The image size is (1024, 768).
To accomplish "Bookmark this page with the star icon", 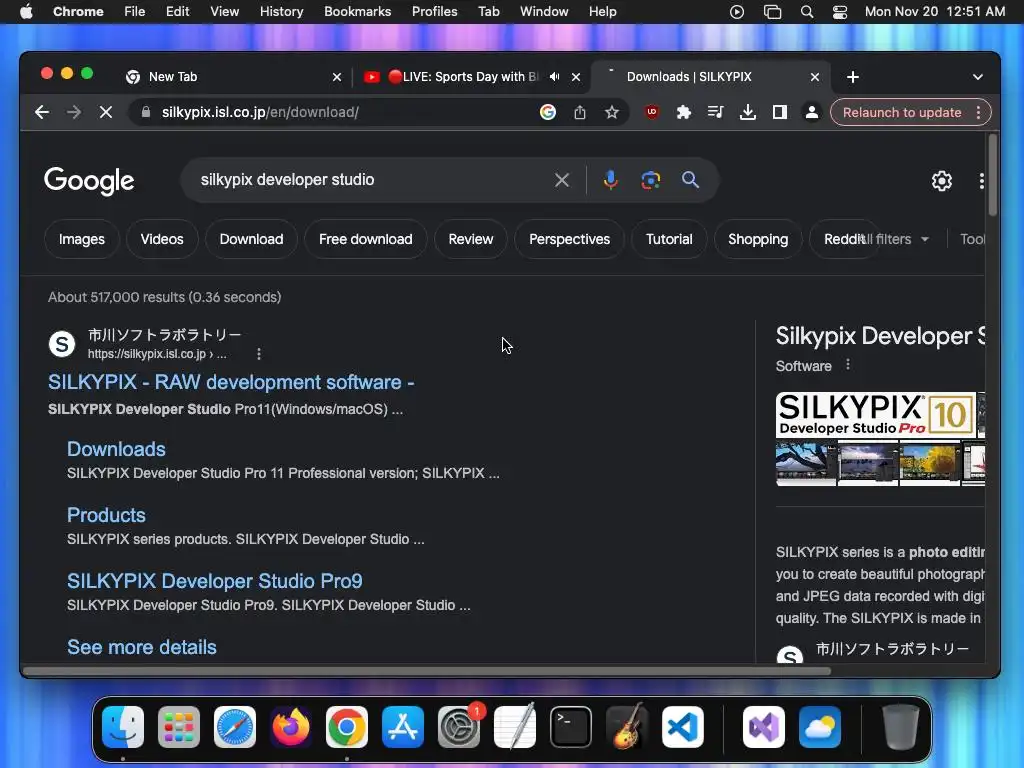I will click(611, 112).
